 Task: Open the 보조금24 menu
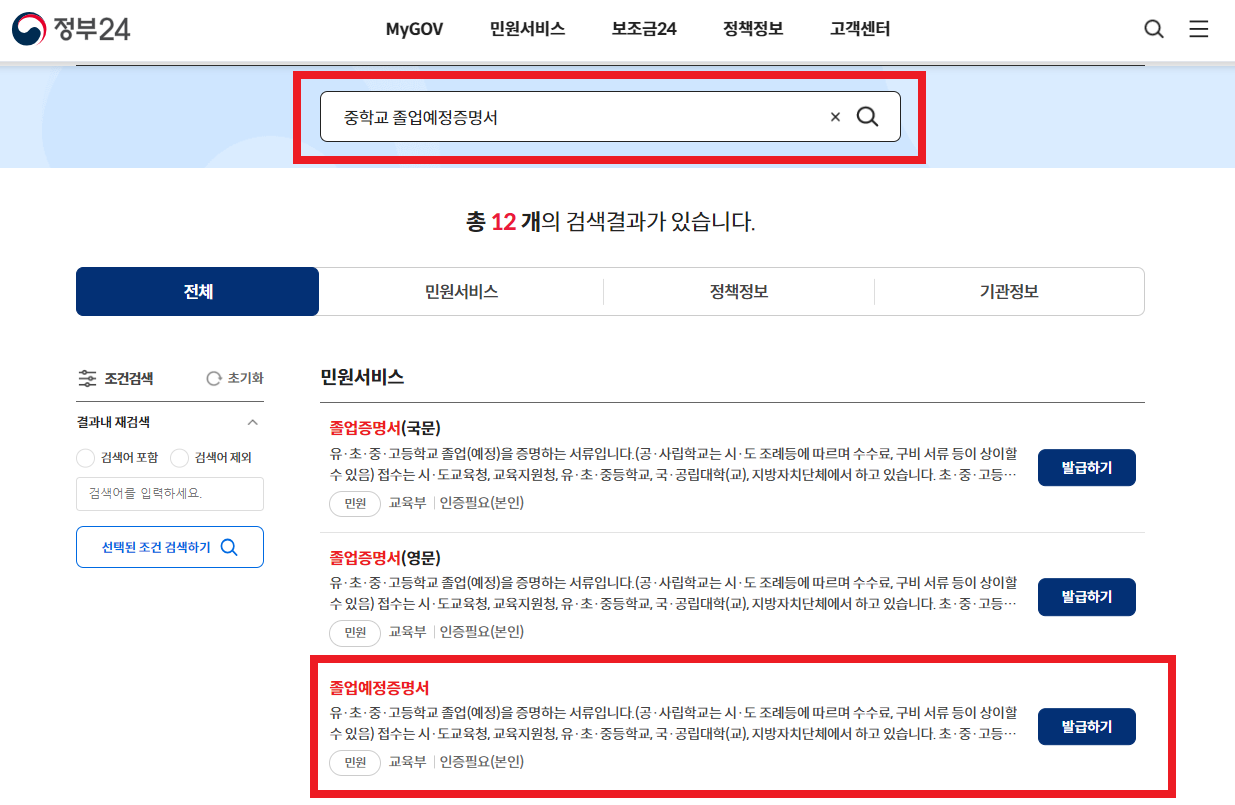click(643, 29)
